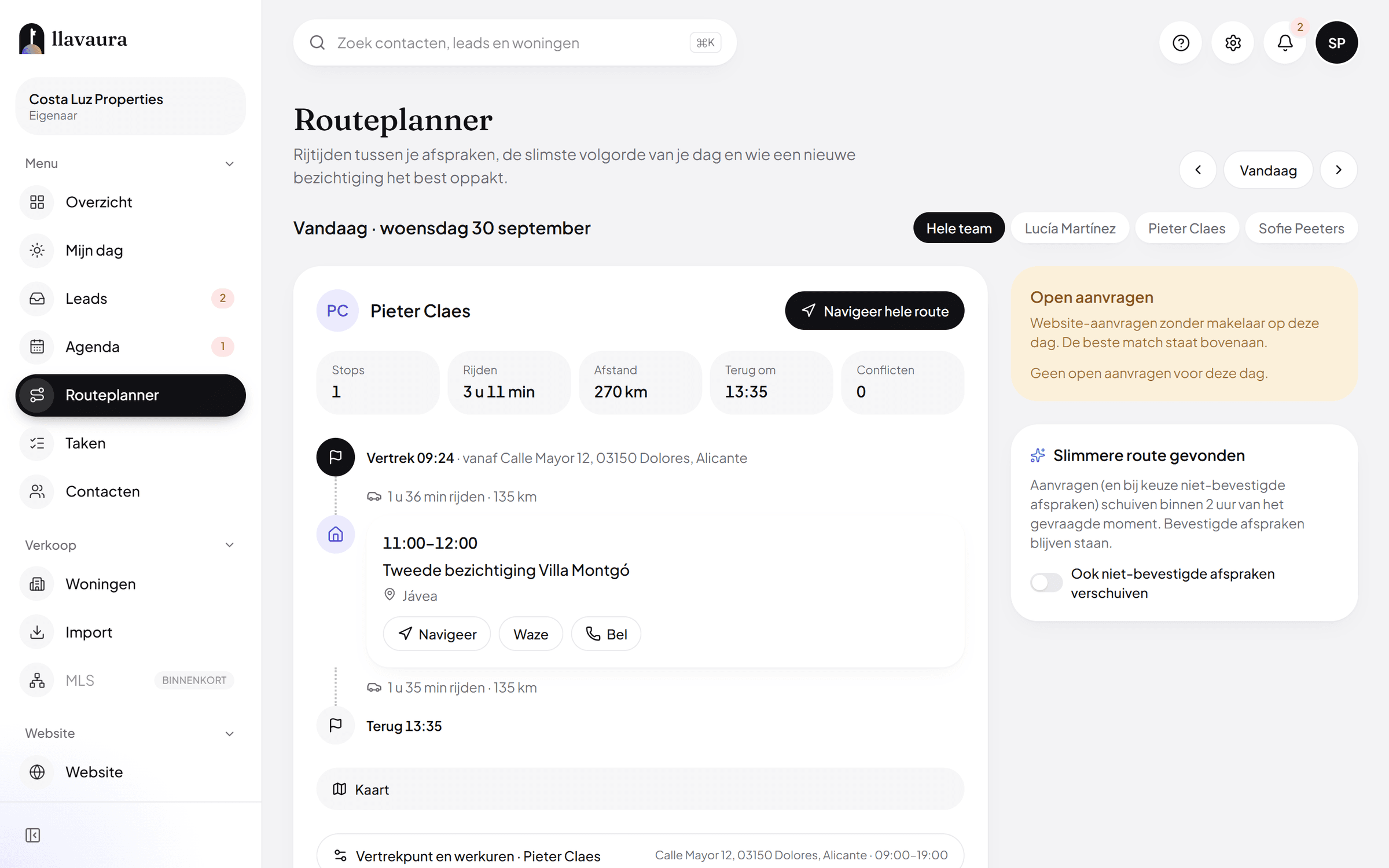1389x868 pixels.
Task: Click the Bel call button
Action: (x=606, y=634)
